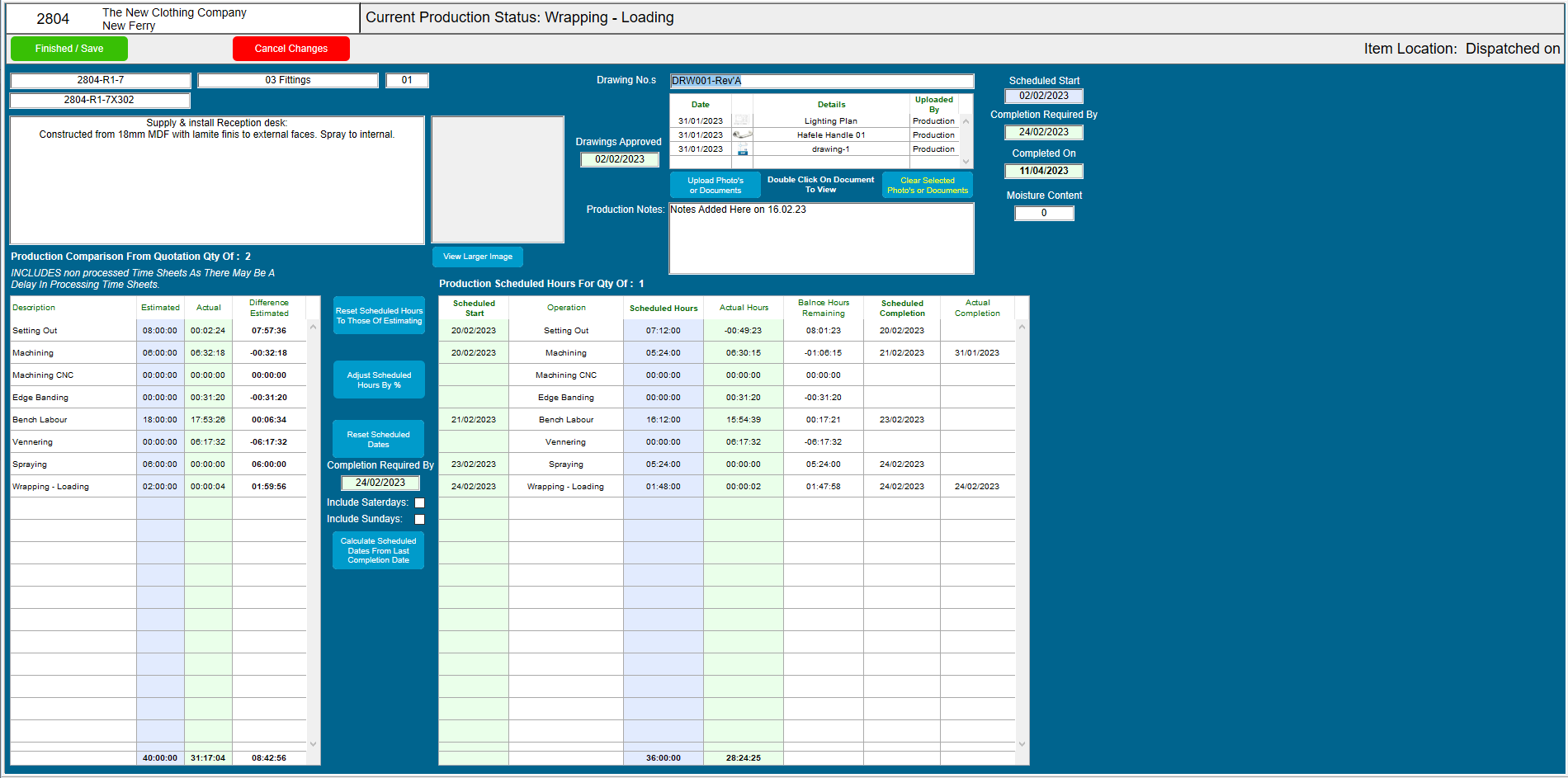This screenshot has width=1568, height=778.
Task: Click Adjust Scheduled Hours By %
Action: [378, 380]
